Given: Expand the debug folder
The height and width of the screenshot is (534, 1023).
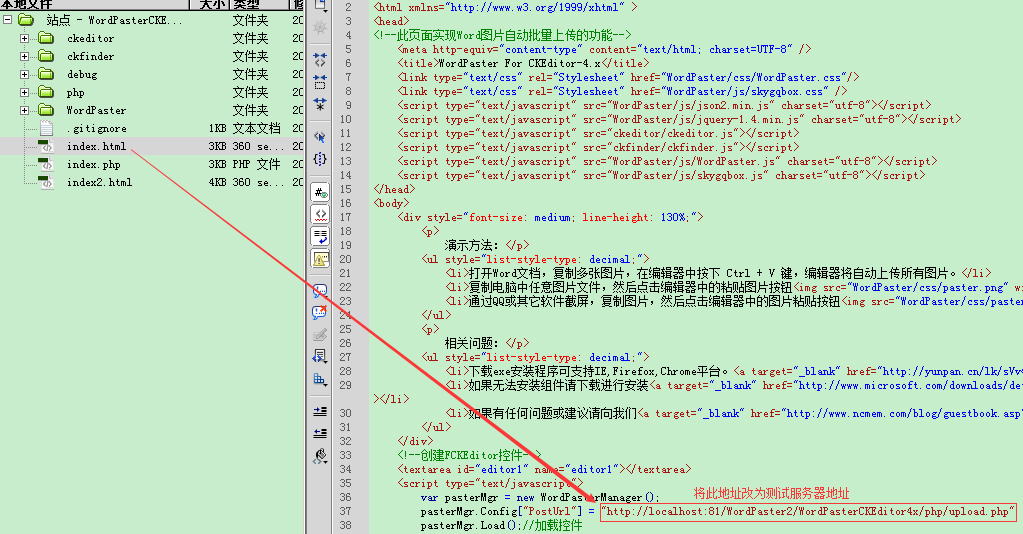Looking at the screenshot, I should pyautogui.click(x=25, y=74).
